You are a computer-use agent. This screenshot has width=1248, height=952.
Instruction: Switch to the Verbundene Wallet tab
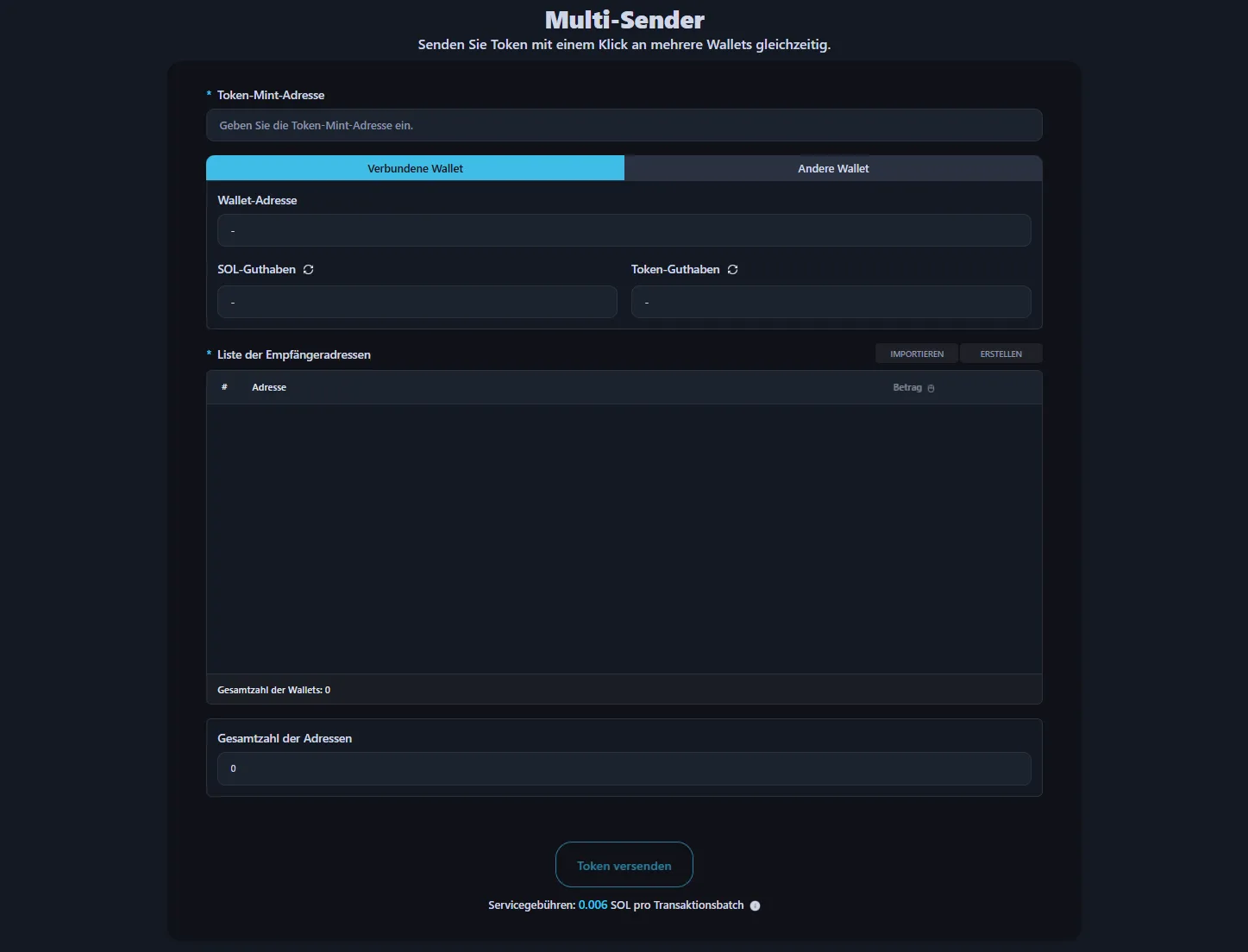[415, 168]
